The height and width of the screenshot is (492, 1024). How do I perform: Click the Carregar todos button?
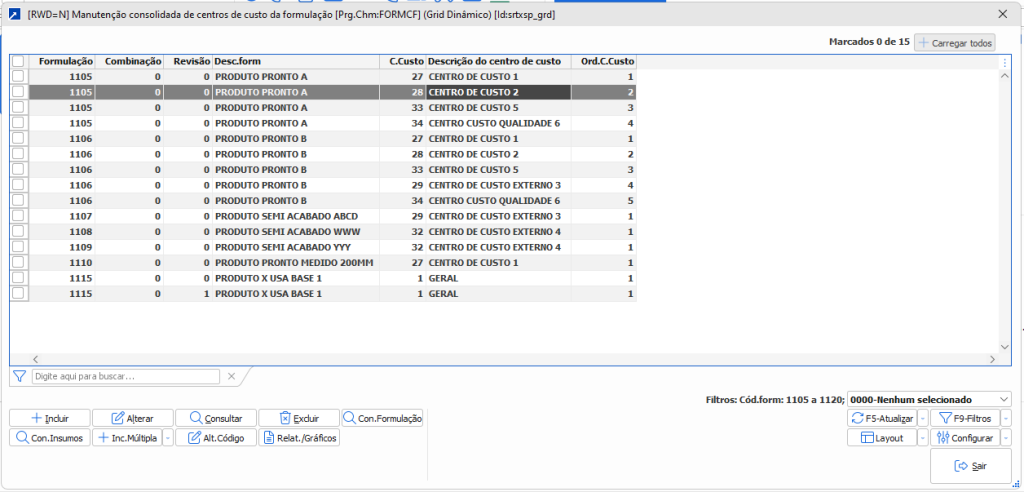955,43
